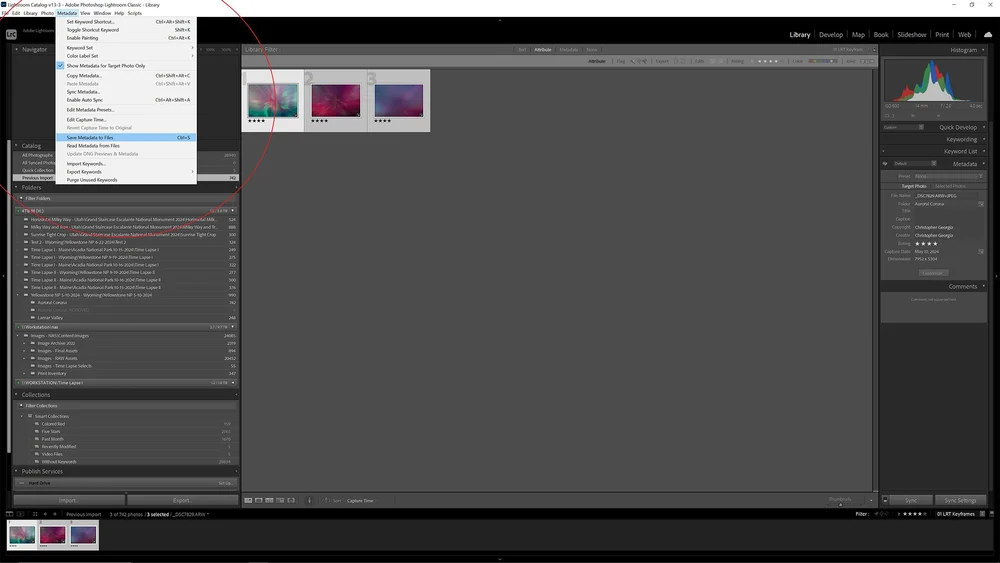Open the Lamar Valley folder

click(50, 318)
